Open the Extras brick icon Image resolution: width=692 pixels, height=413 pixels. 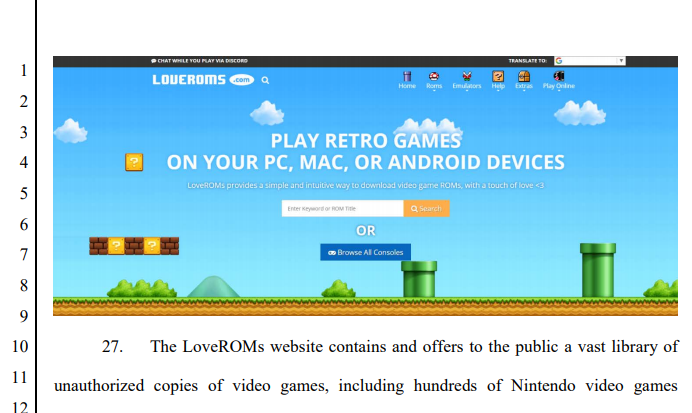pyautogui.click(x=524, y=76)
